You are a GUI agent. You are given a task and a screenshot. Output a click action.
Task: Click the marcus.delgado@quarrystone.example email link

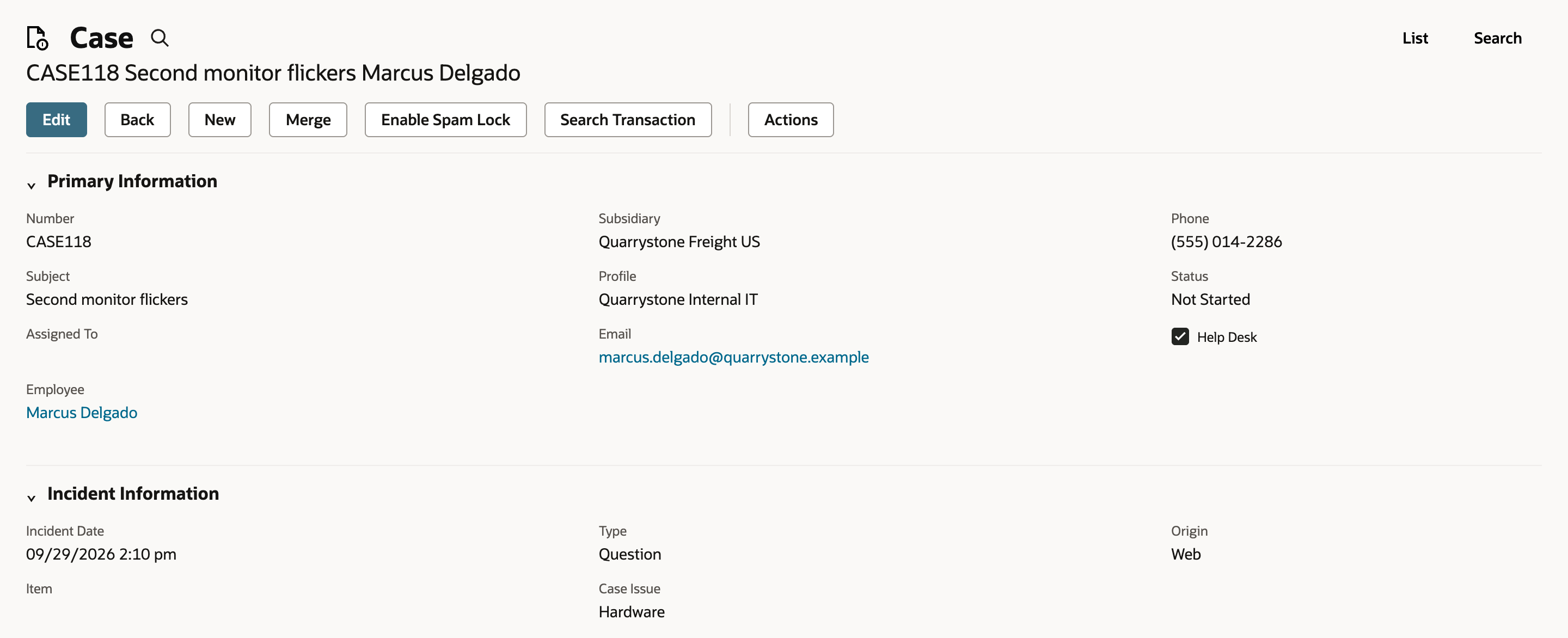tap(733, 357)
